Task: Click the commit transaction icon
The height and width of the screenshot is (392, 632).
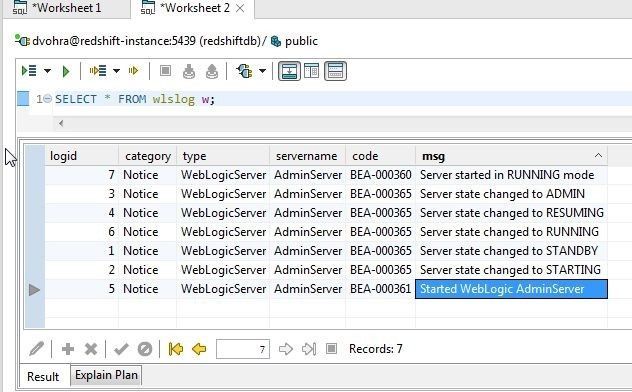Action: (189, 71)
